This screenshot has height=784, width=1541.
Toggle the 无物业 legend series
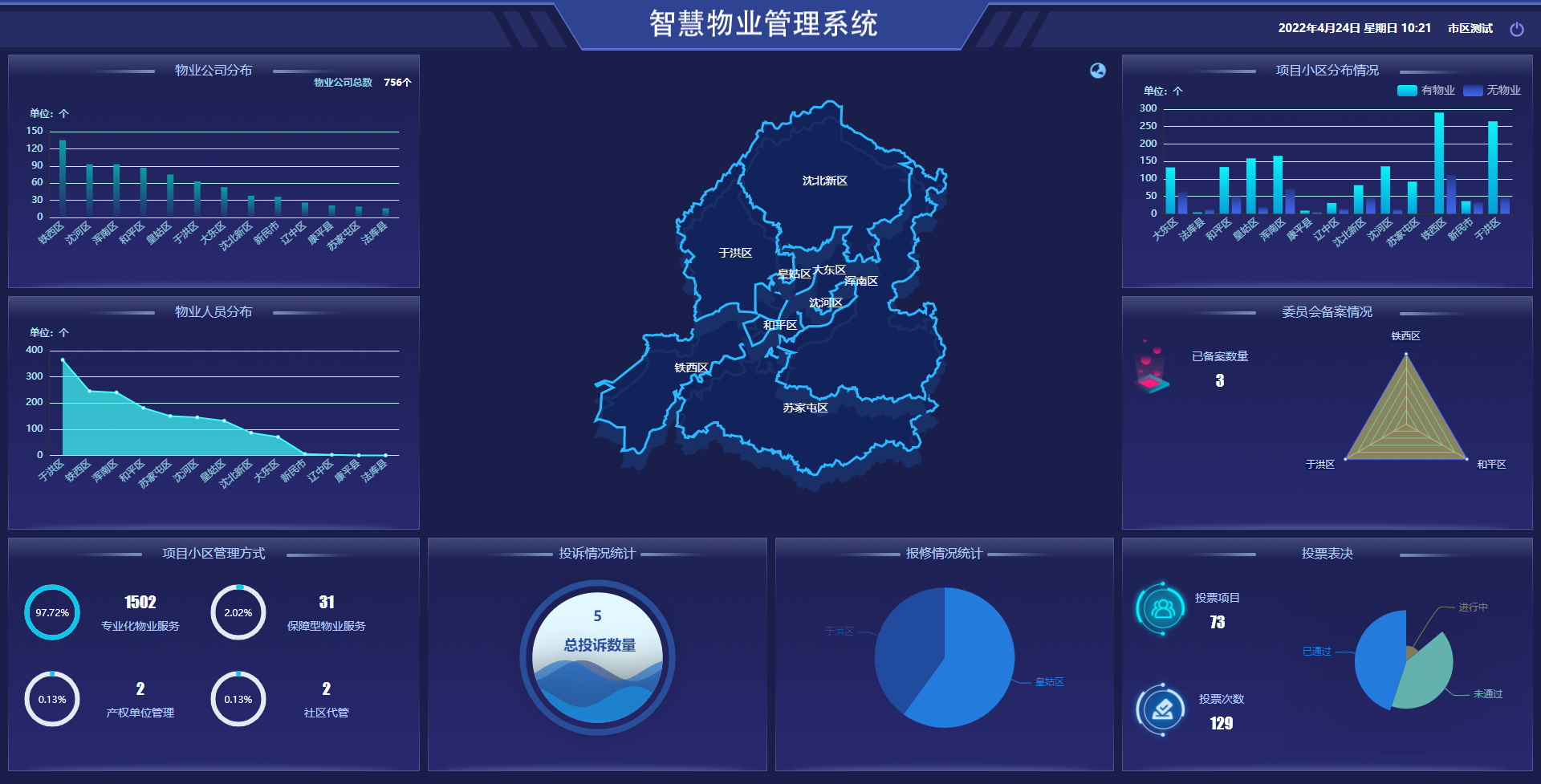(x=1491, y=91)
